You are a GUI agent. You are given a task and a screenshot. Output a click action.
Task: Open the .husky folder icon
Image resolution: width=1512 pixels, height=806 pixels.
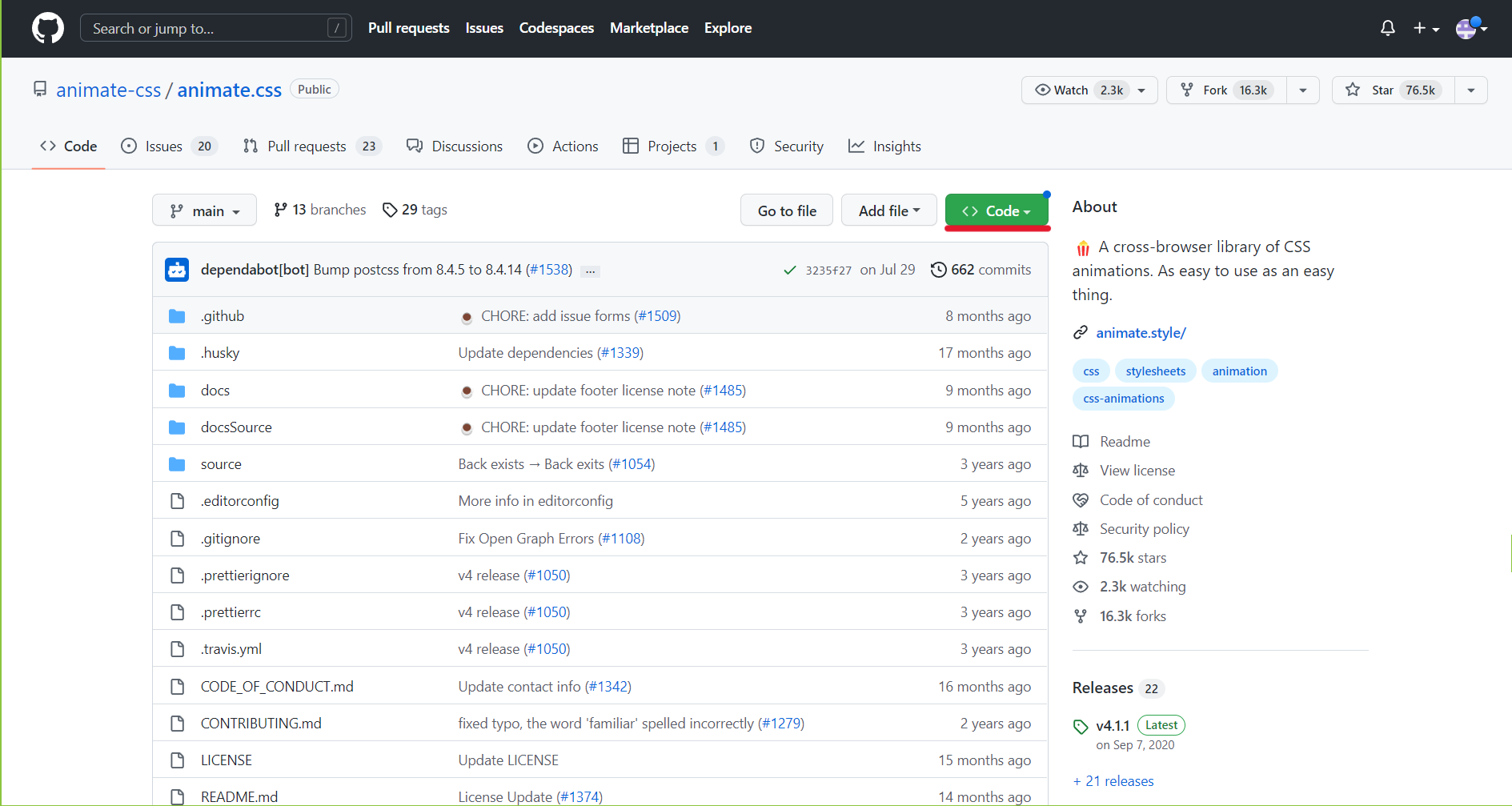tap(177, 353)
